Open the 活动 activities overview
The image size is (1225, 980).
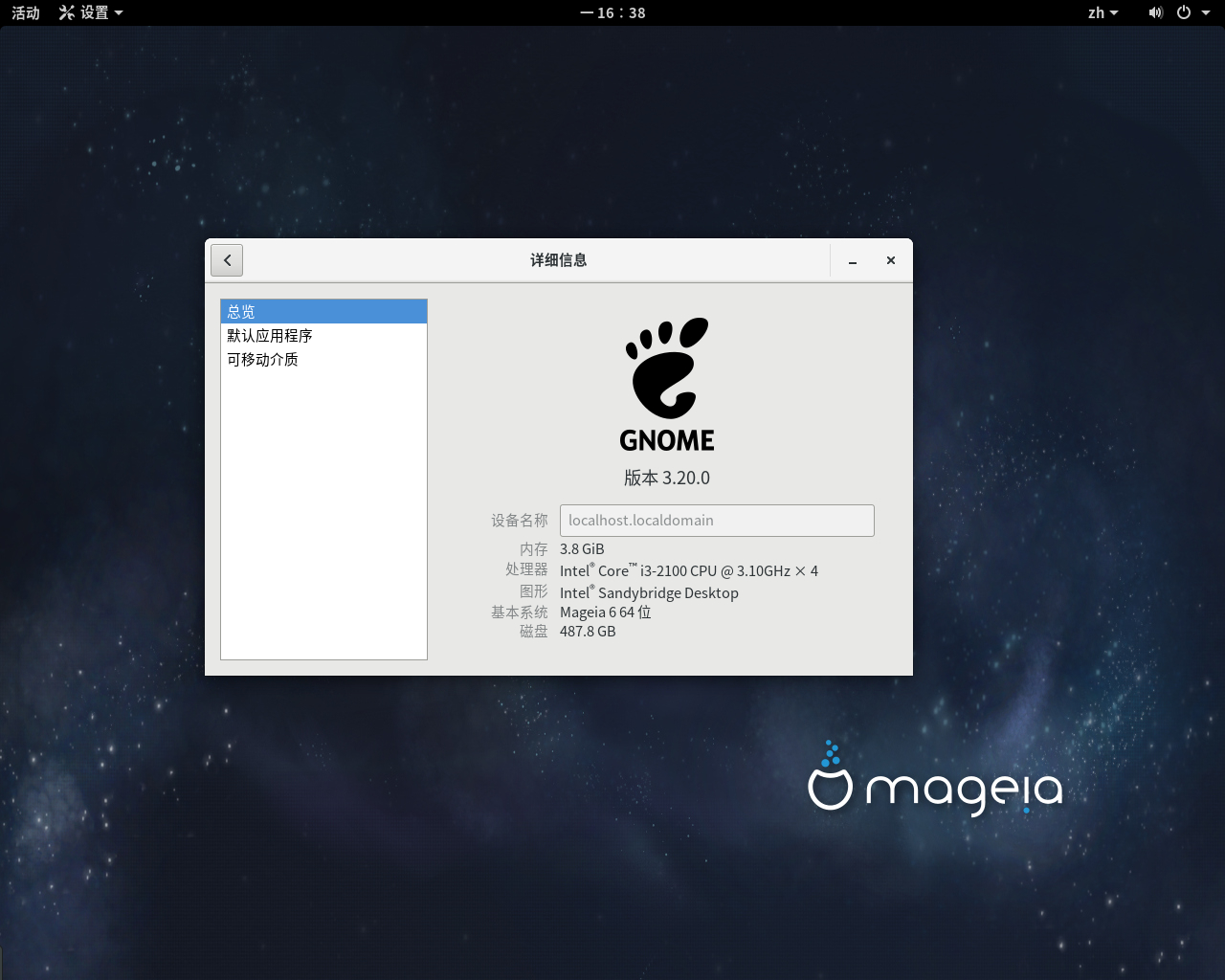click(x=26, y=12)
